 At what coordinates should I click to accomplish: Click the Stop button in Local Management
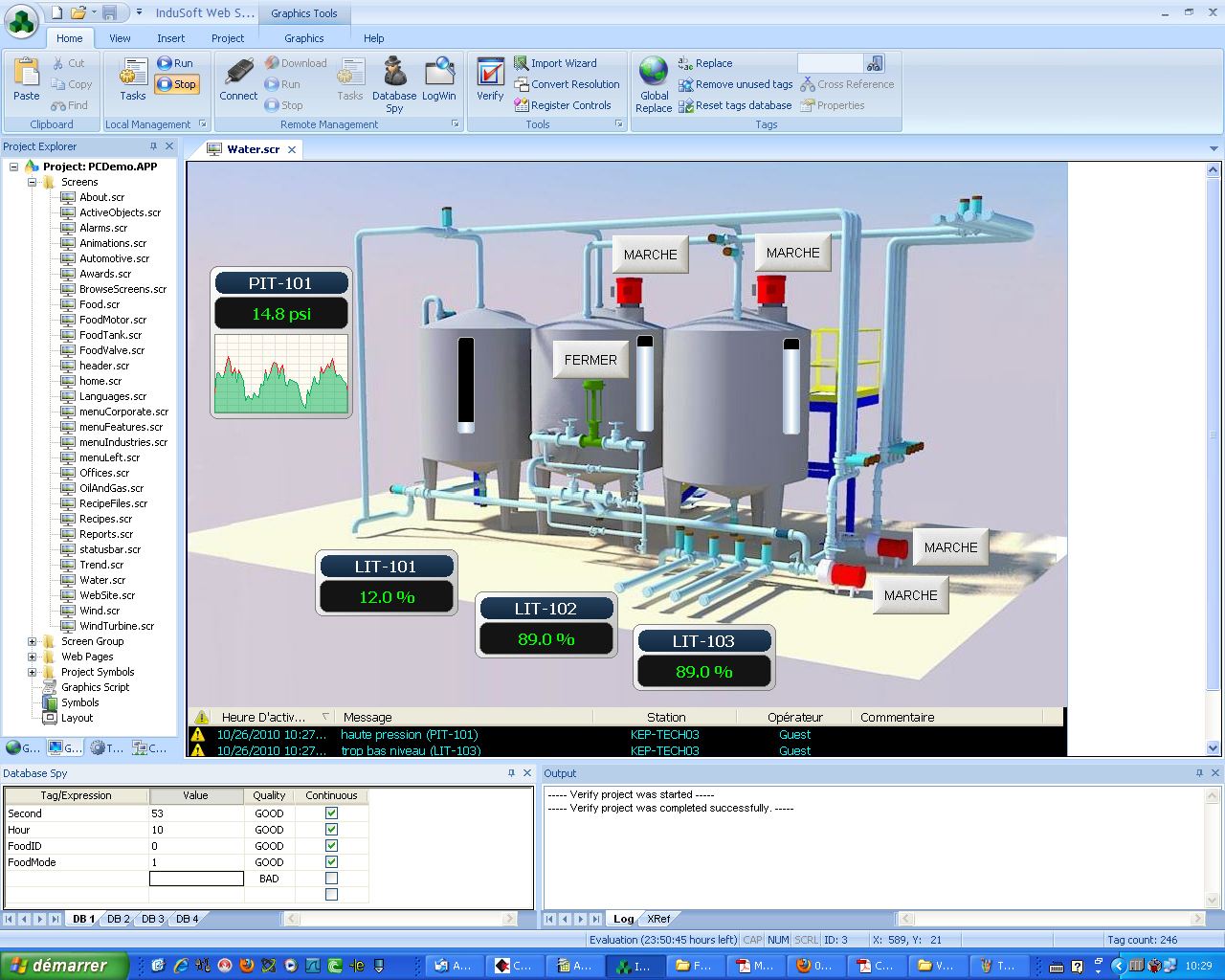(x=177, y=84)
